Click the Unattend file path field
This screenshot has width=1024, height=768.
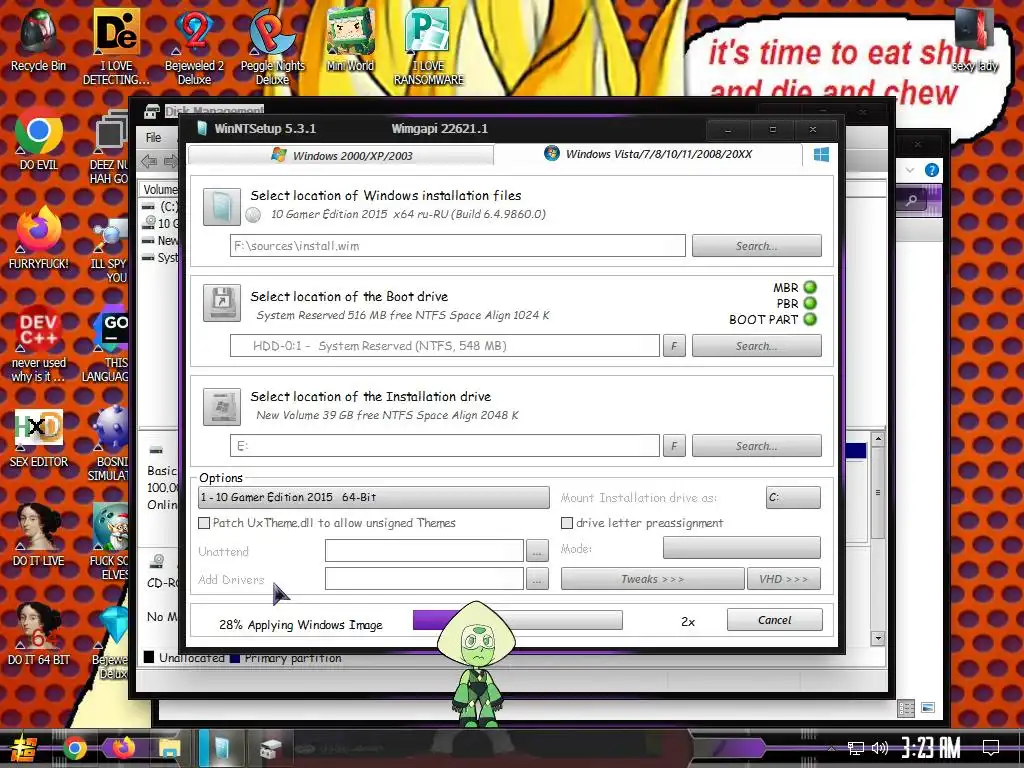coord(424,551)
